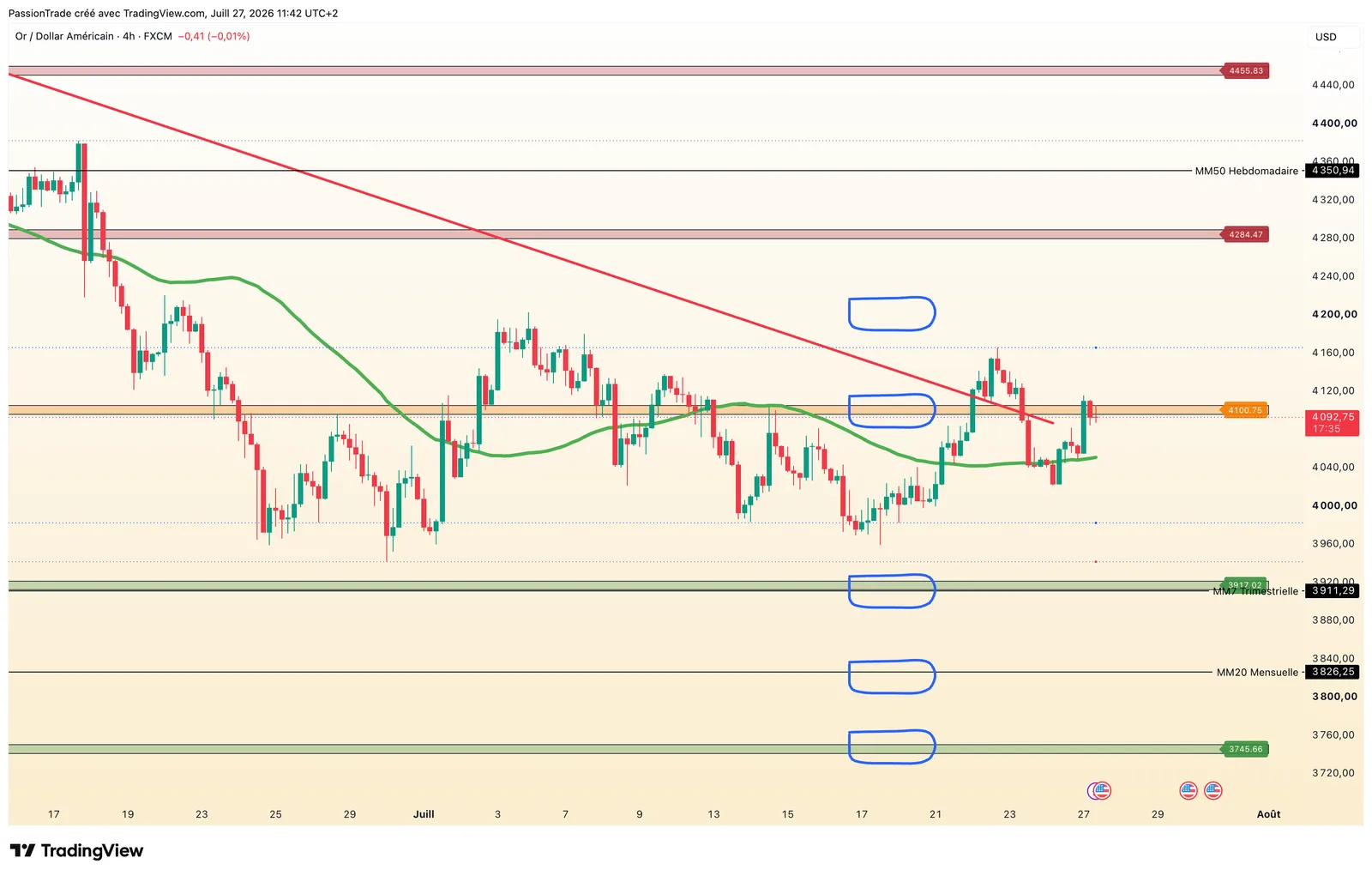Select the green 3745.66 support price tag
The image size is (1372, 876).
[1245, 749]
